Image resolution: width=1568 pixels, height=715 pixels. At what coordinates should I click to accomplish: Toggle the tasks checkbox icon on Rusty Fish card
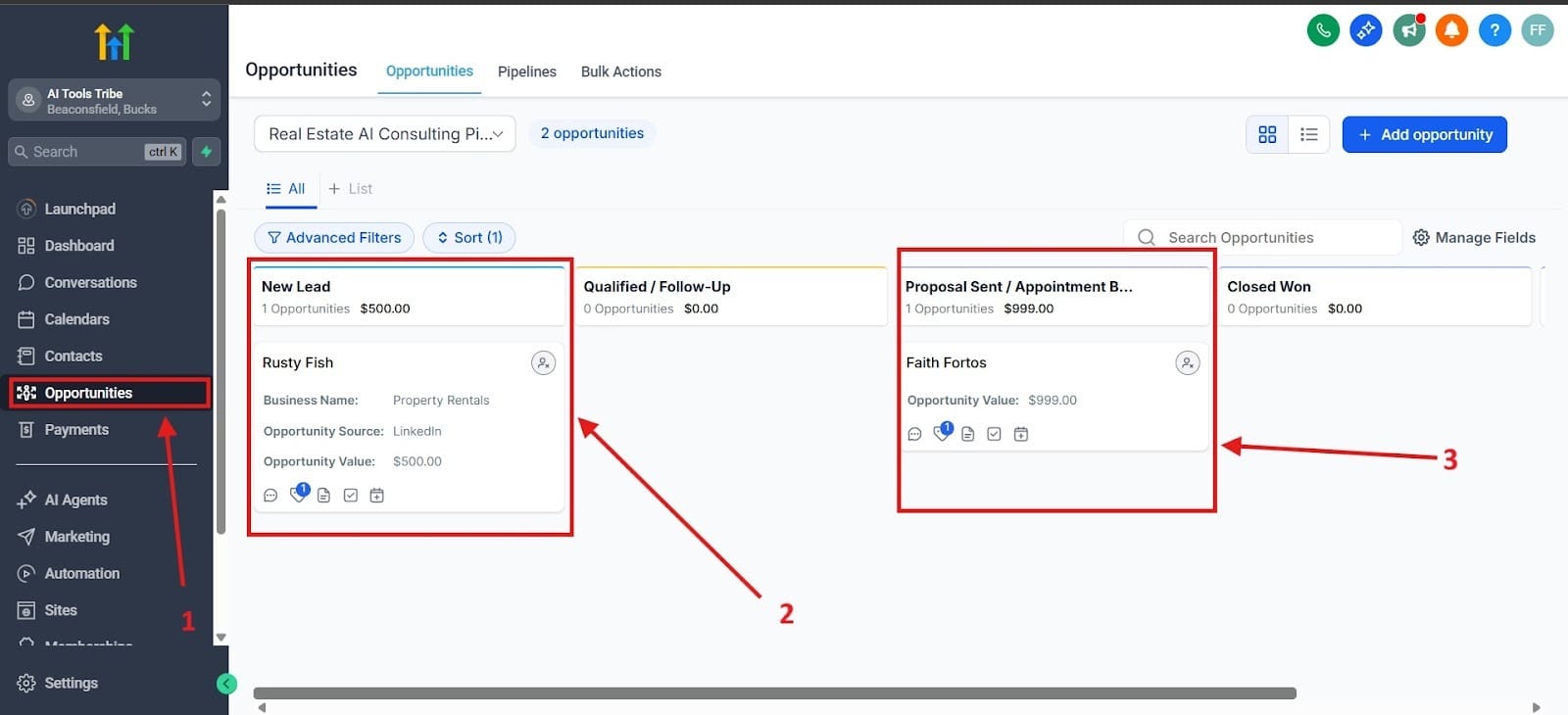click(x=350, y=496)
